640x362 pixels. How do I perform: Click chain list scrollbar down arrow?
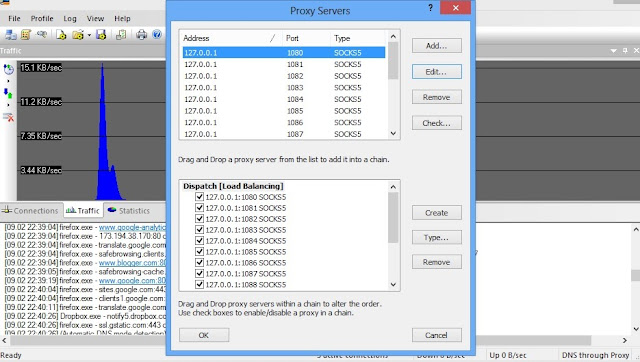click(393, 284)
